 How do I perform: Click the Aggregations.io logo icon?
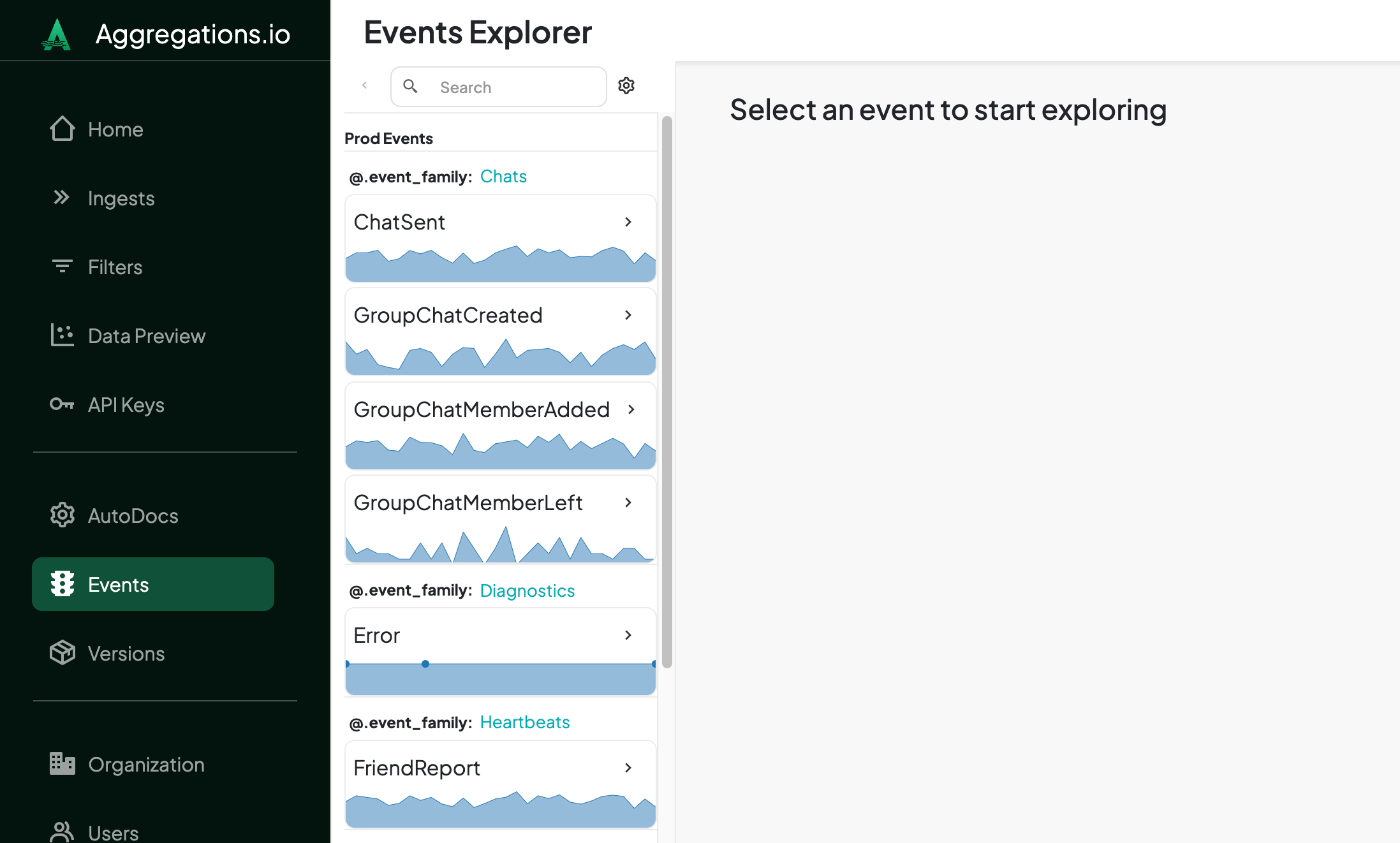[x=56, y=34]
